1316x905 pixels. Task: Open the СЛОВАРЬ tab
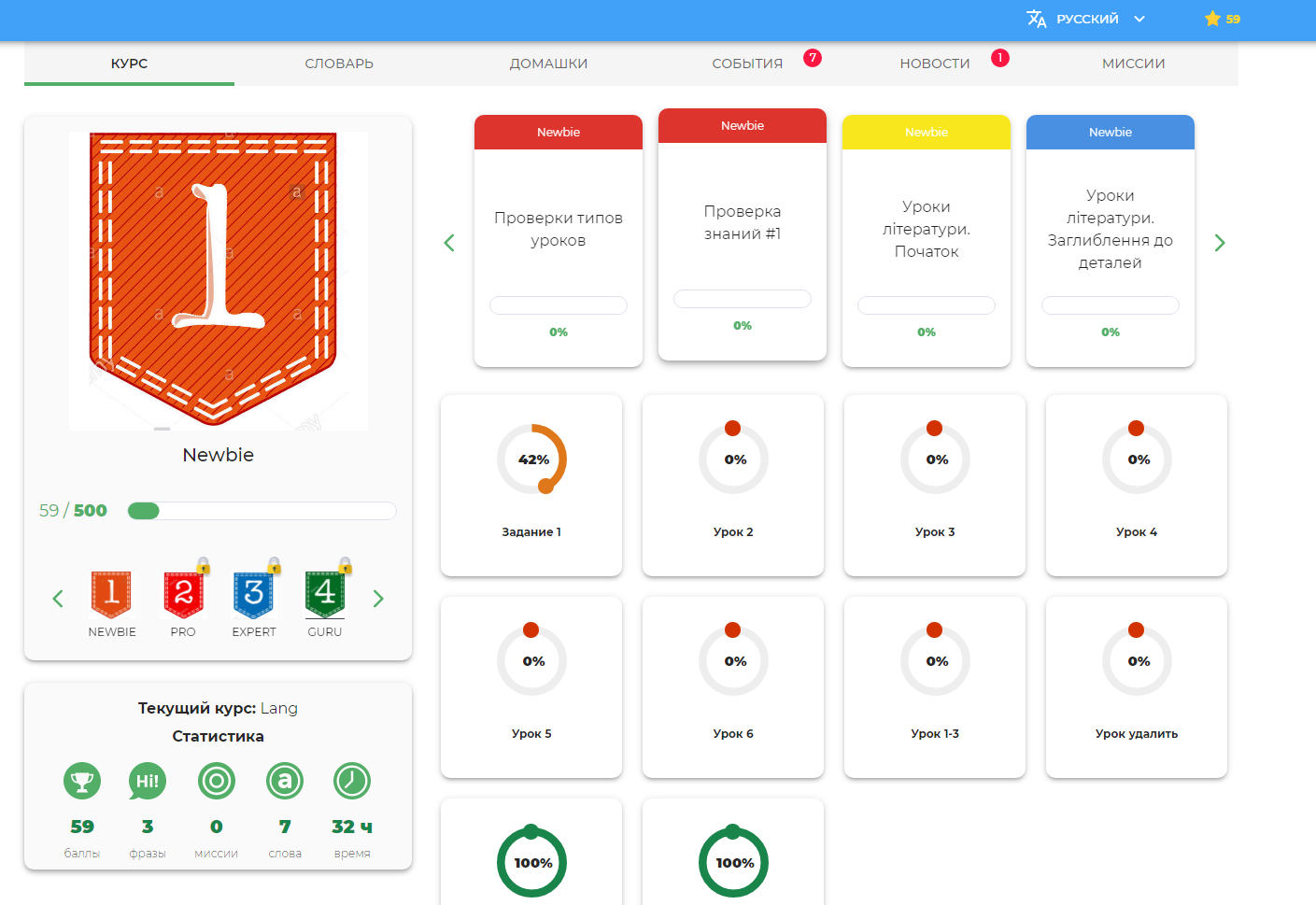tap(339, 64)
